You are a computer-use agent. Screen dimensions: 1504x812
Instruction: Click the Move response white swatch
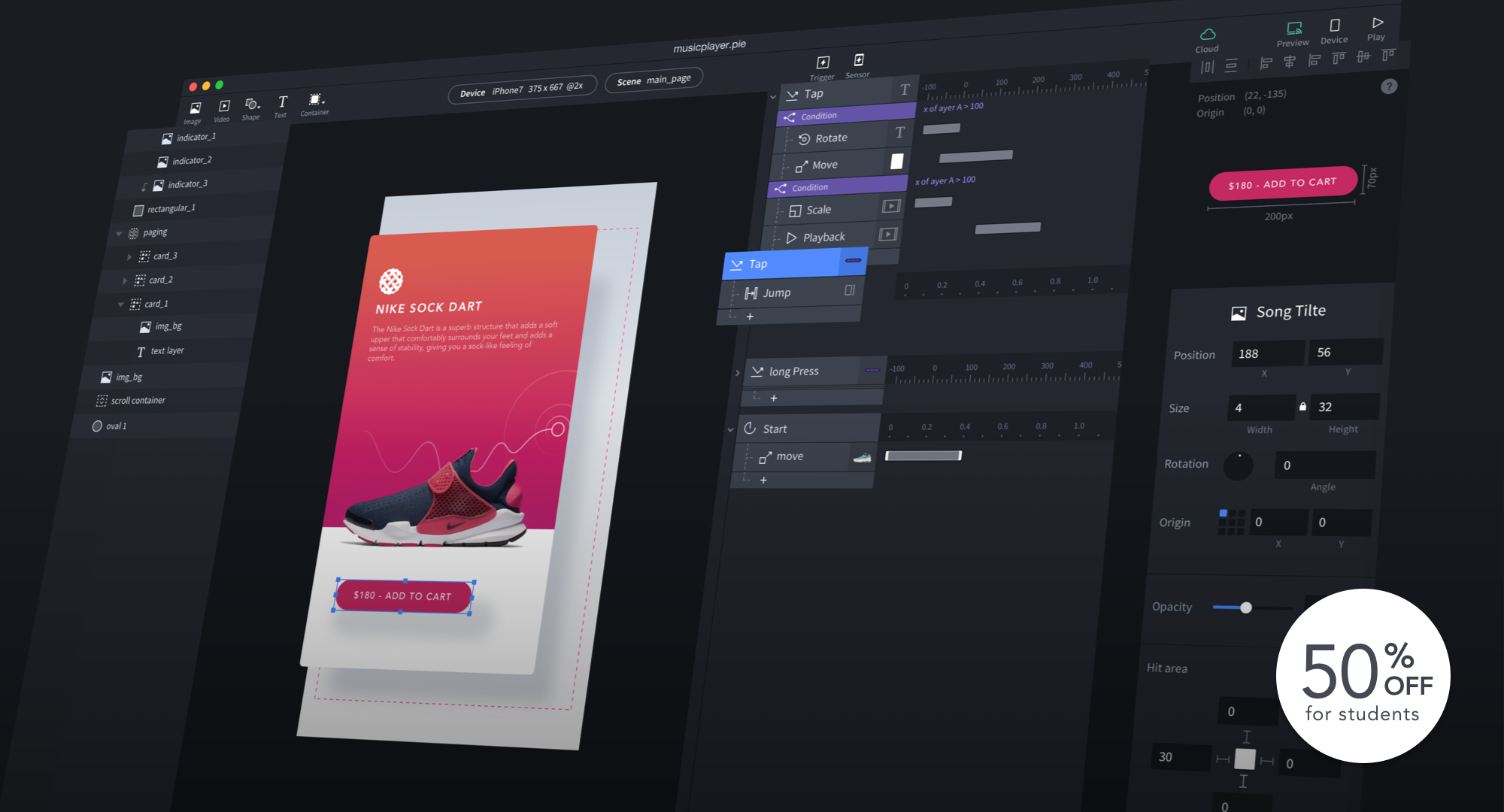[897, 161]
